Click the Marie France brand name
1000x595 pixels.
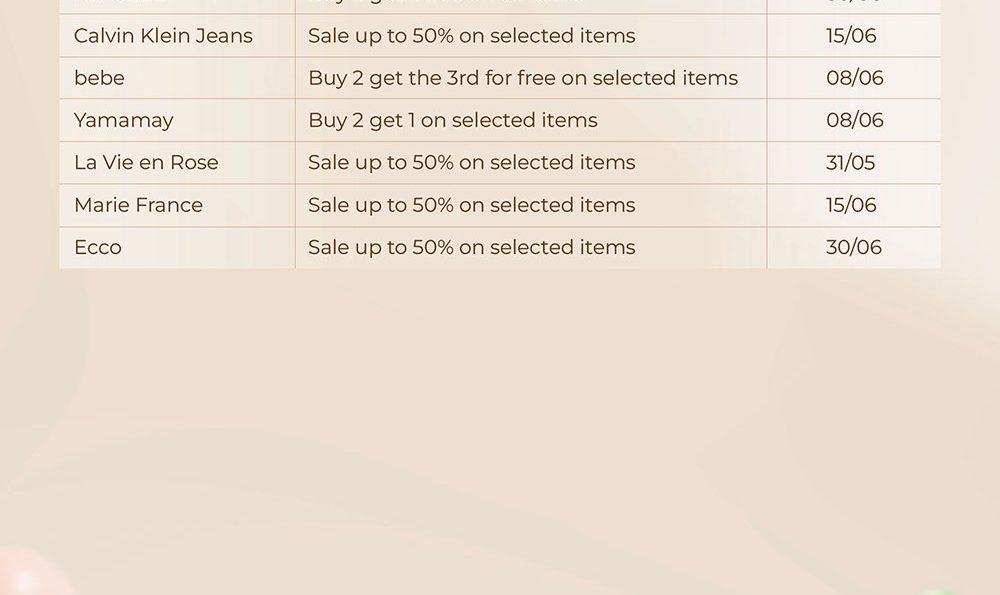point(138,205)
